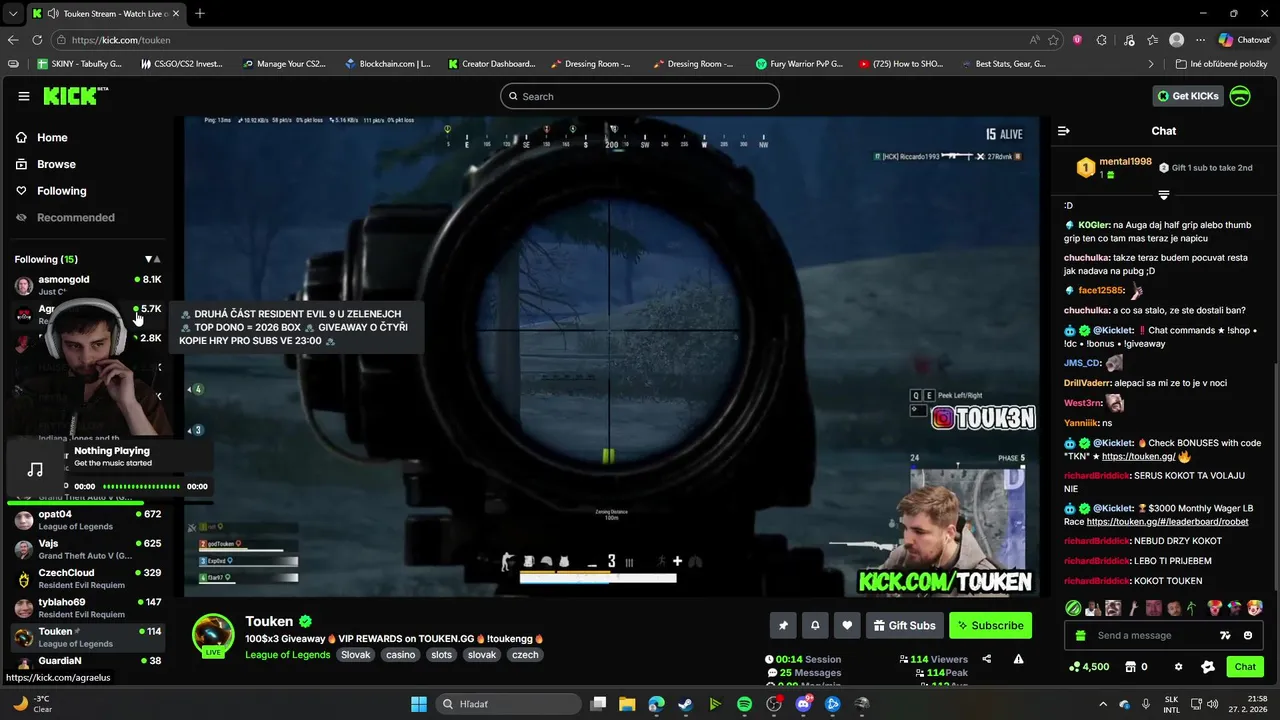
Task: Pin the Touken channel with pin icon
Action: [783, 625]
